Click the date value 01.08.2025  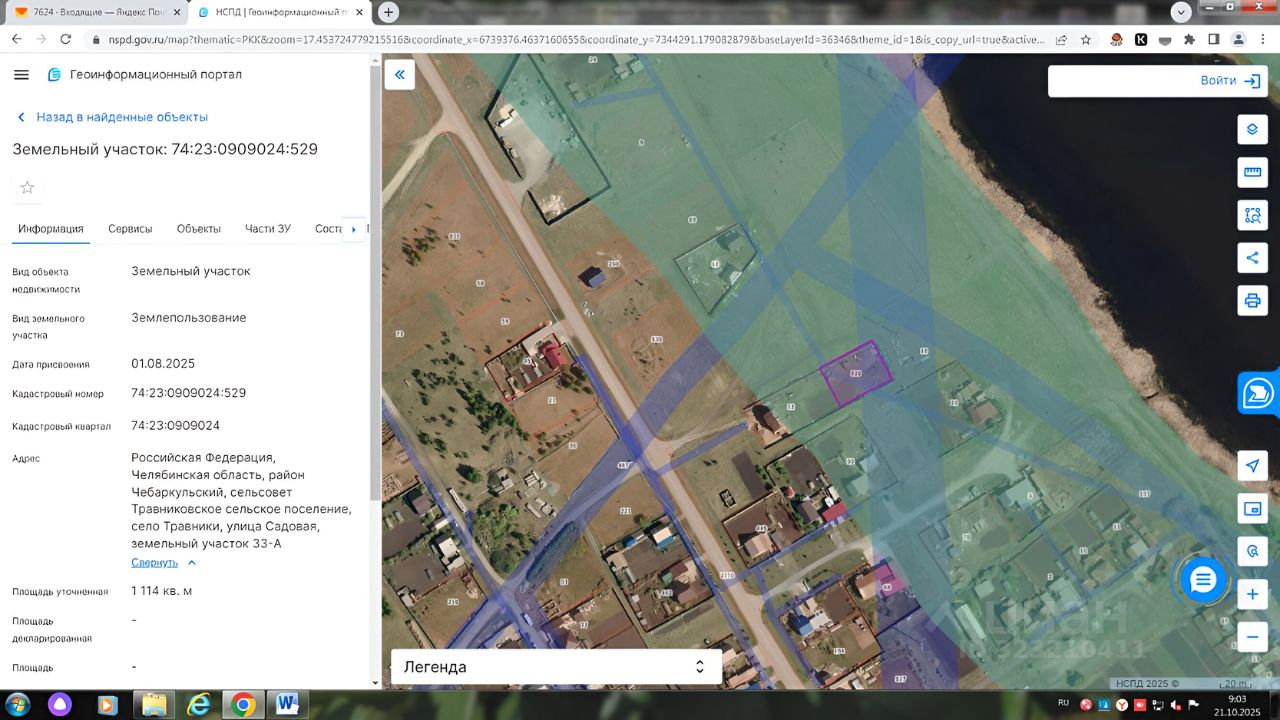point(163,363)
